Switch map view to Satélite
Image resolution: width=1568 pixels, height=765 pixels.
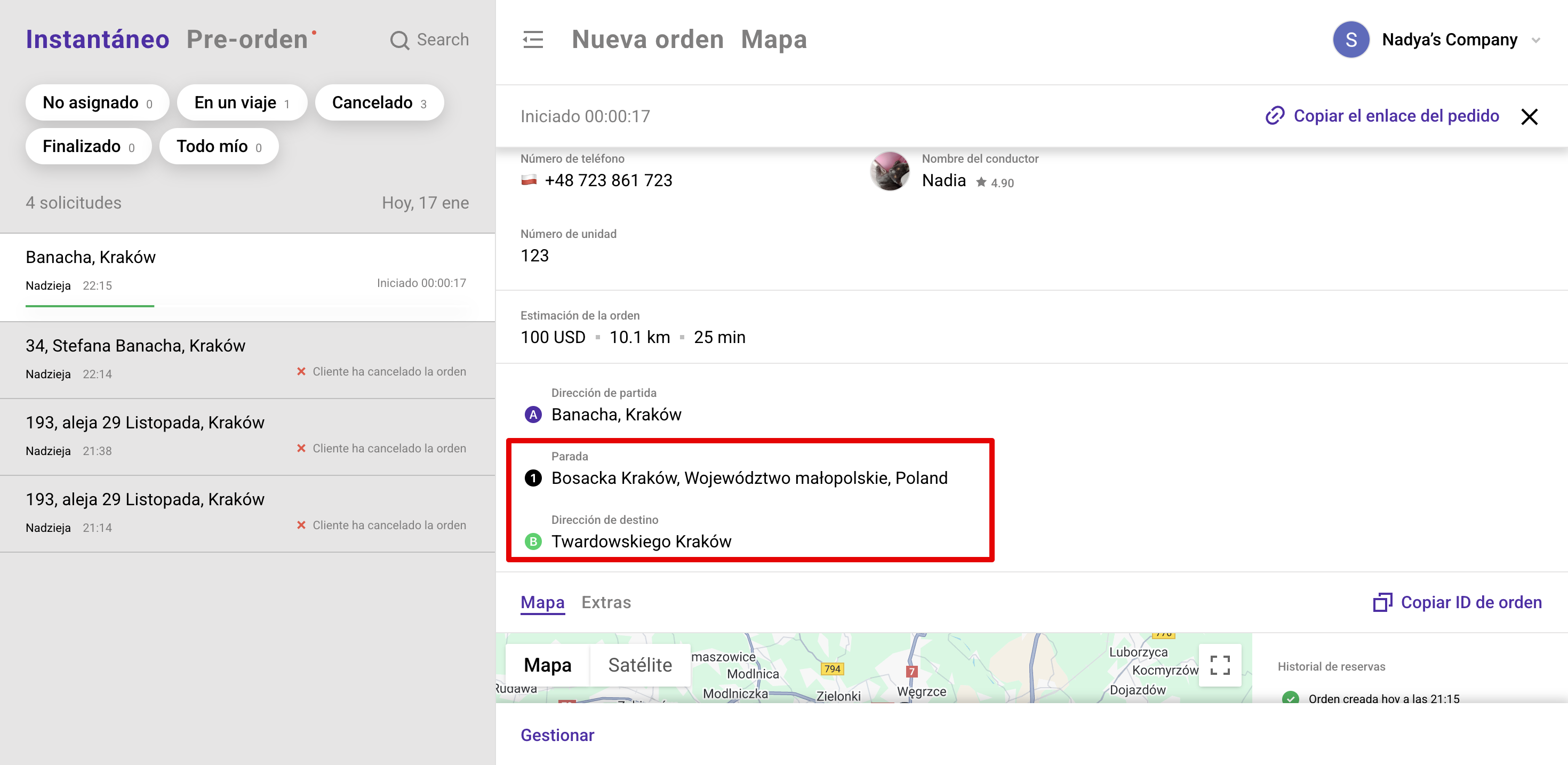pos(640,665)
